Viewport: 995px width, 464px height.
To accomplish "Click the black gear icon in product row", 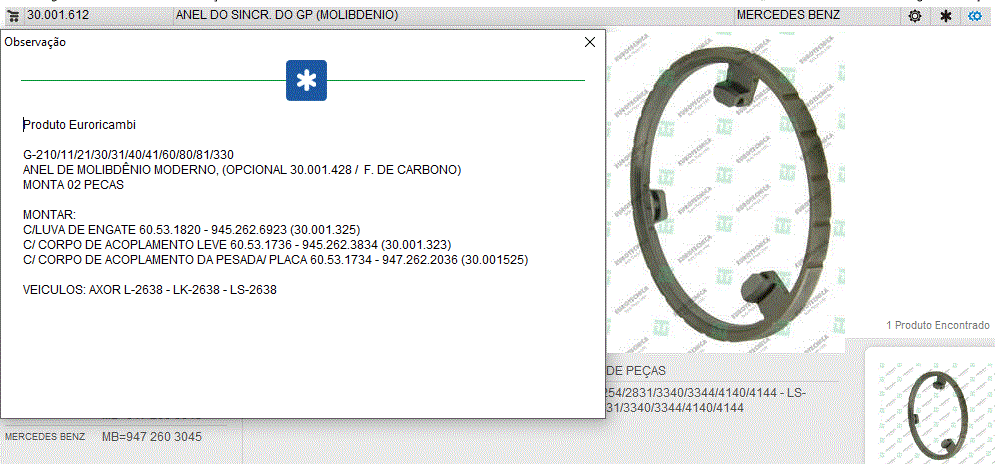I will tap(914, 16).
